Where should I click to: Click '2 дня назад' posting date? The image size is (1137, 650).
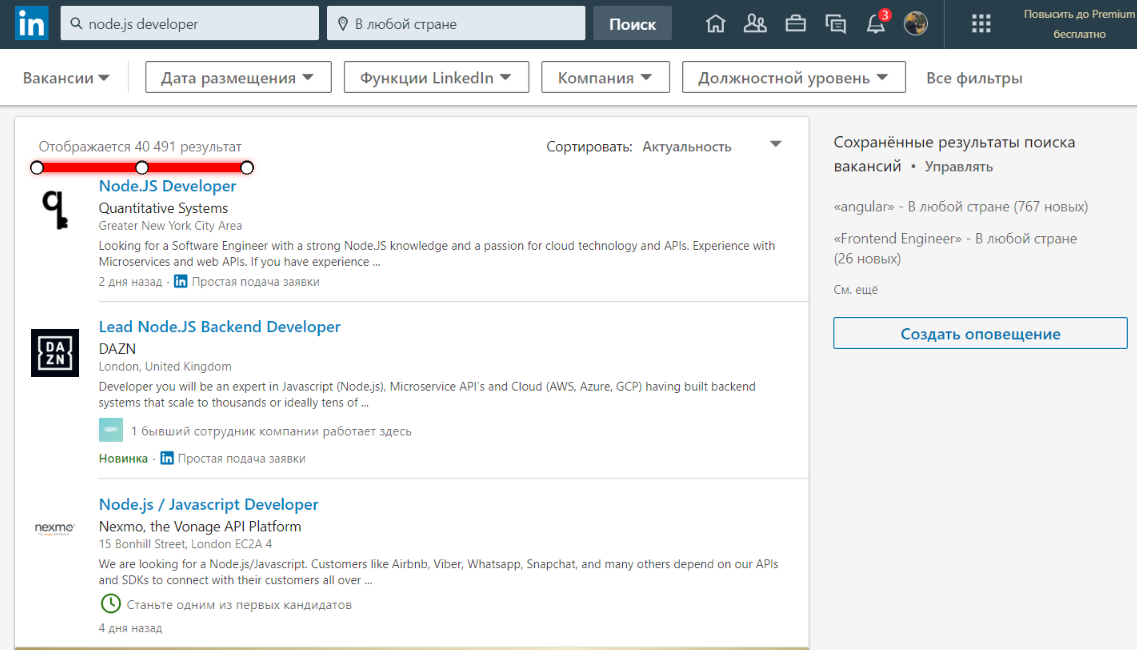131,281
